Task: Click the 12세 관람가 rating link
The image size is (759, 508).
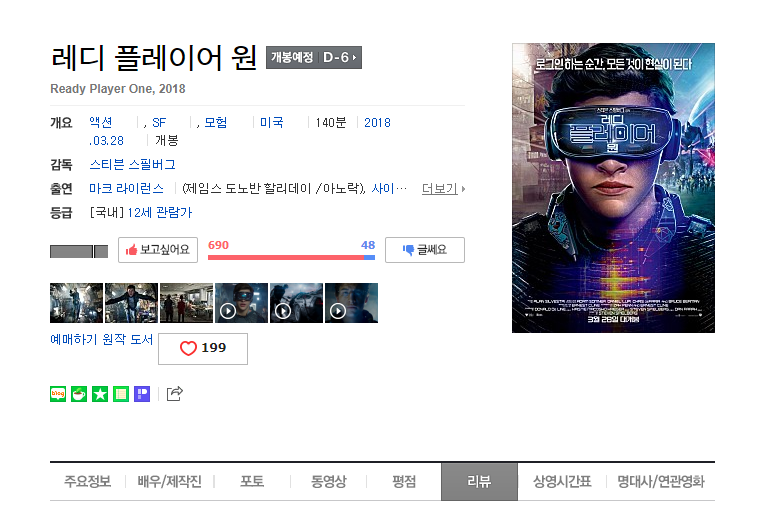Action: pyautogui.click(x=160, y=212)
